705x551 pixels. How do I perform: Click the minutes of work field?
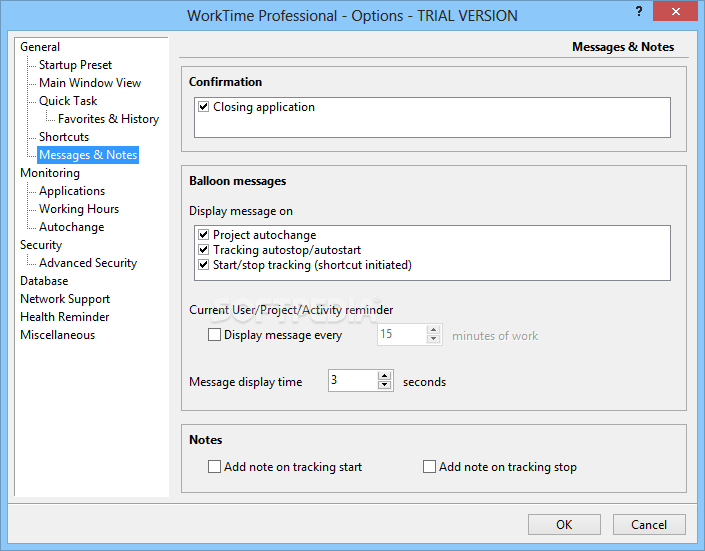click(x=402, y=335)
